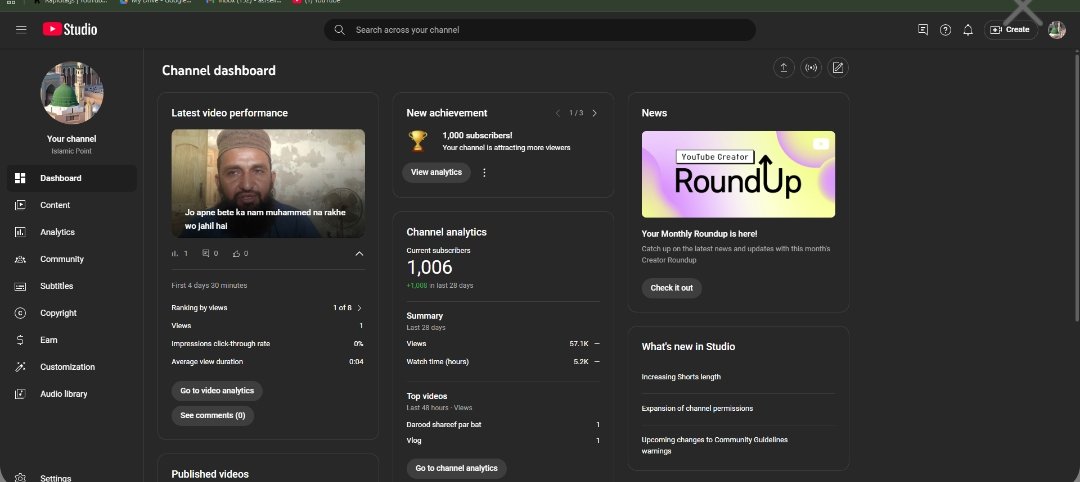Click the Go live broadcast icon
This screenshot has width=1080, height=482.
pyautogui.click(x=811, y=68)
